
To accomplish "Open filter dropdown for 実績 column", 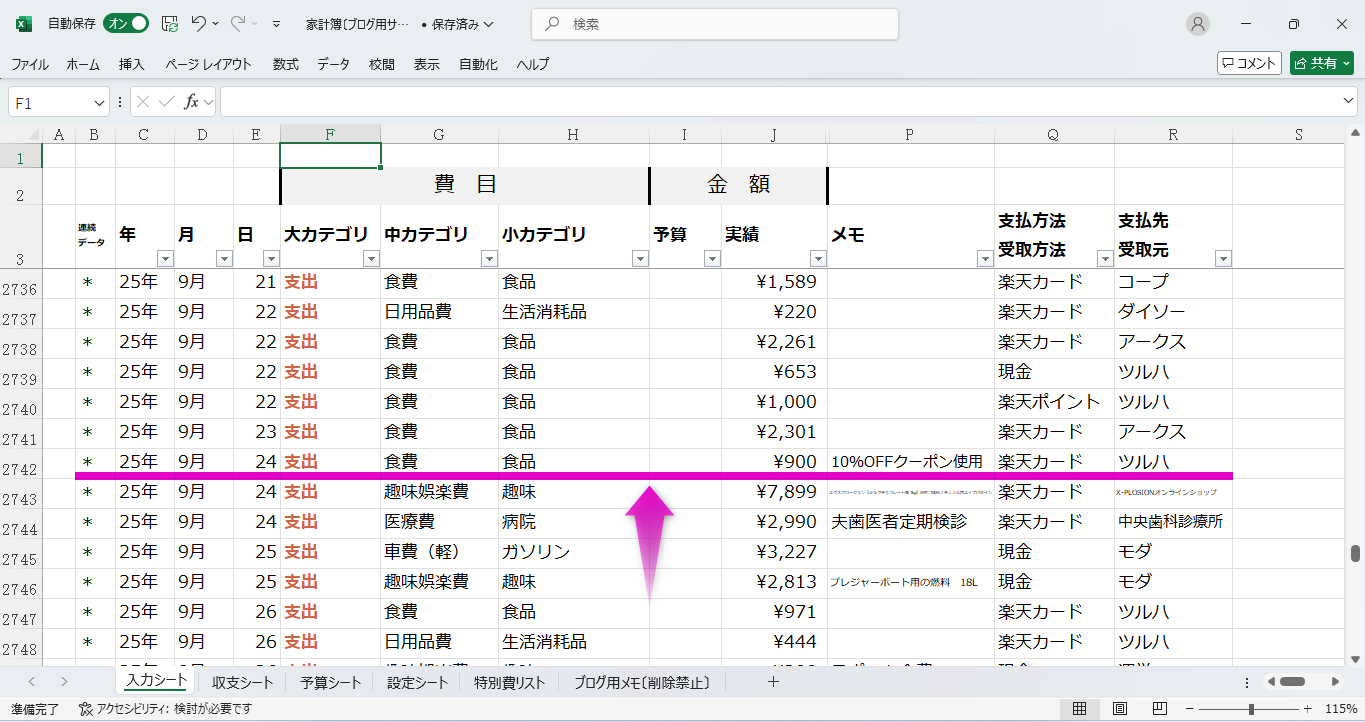I will (817, 259).
